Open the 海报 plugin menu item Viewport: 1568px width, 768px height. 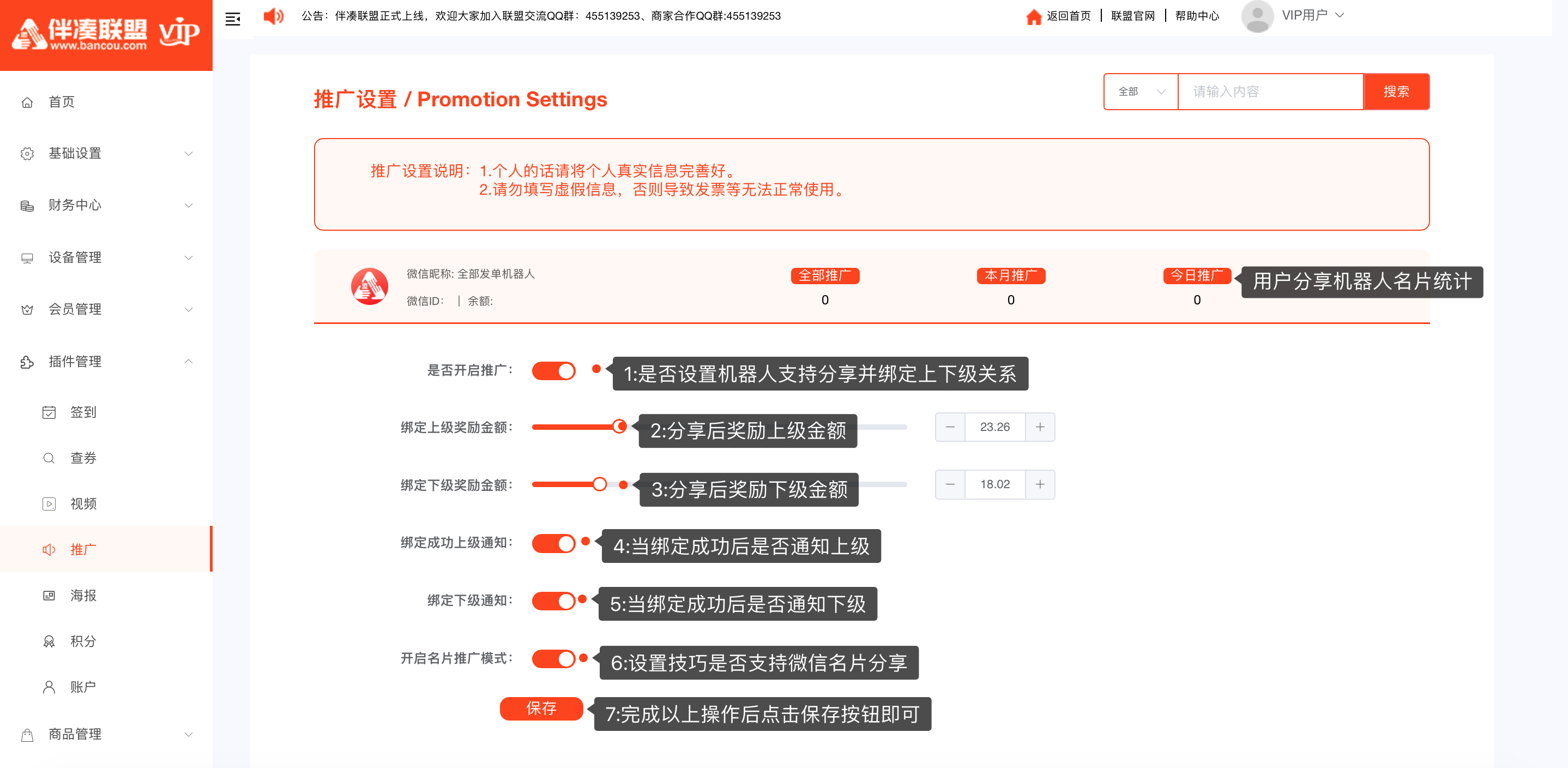click(x=106, y=596)
